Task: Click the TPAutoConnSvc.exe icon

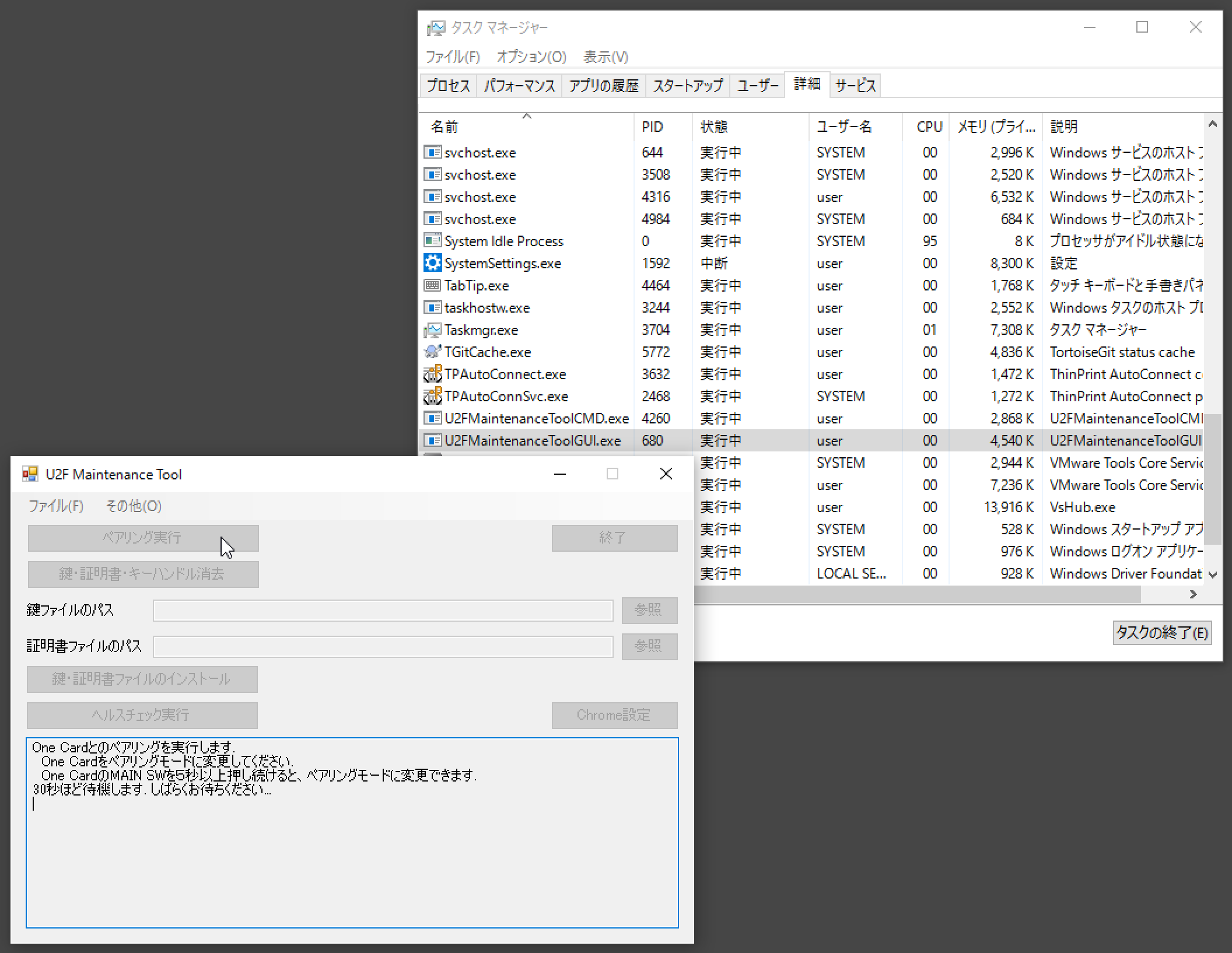Action: pos(432,396)
